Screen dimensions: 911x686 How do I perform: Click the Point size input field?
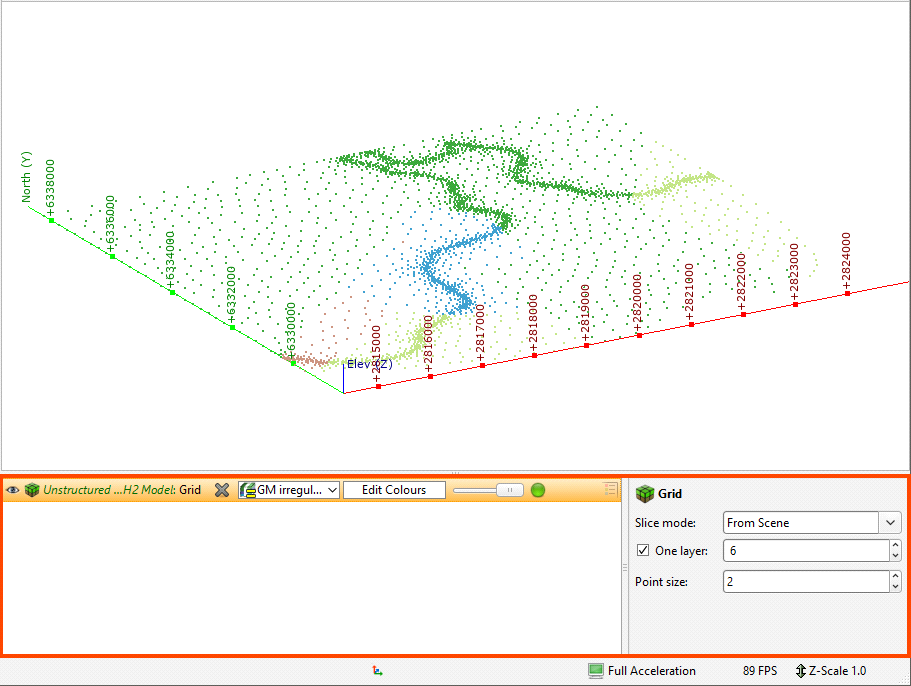[803, 581]
